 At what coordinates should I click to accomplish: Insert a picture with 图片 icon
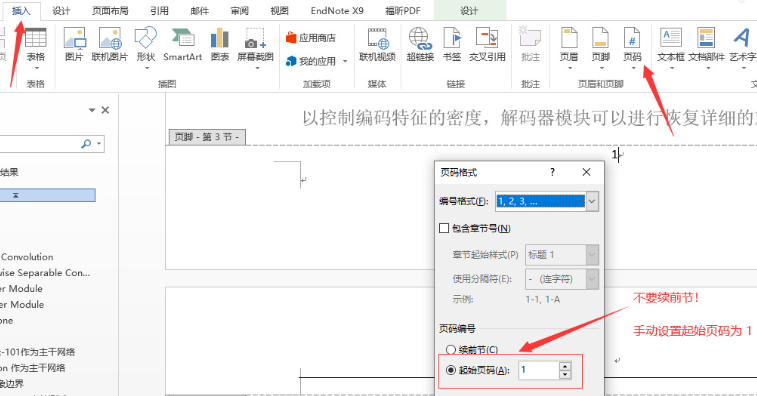click(x=74, y=45)
